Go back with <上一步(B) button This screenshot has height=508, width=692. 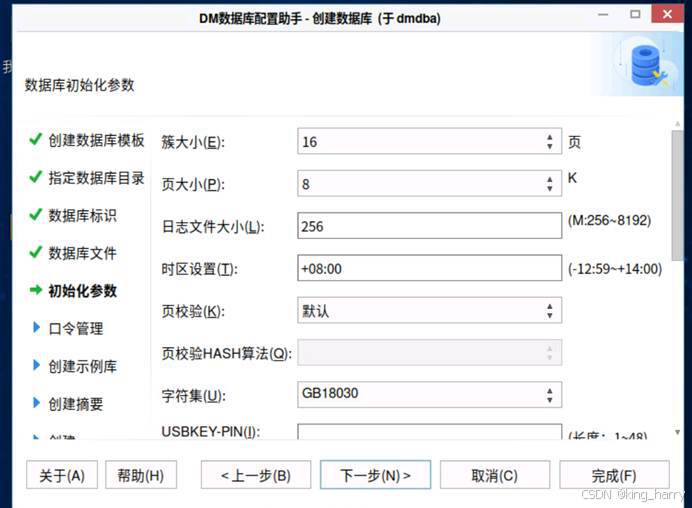click(256, 475)
